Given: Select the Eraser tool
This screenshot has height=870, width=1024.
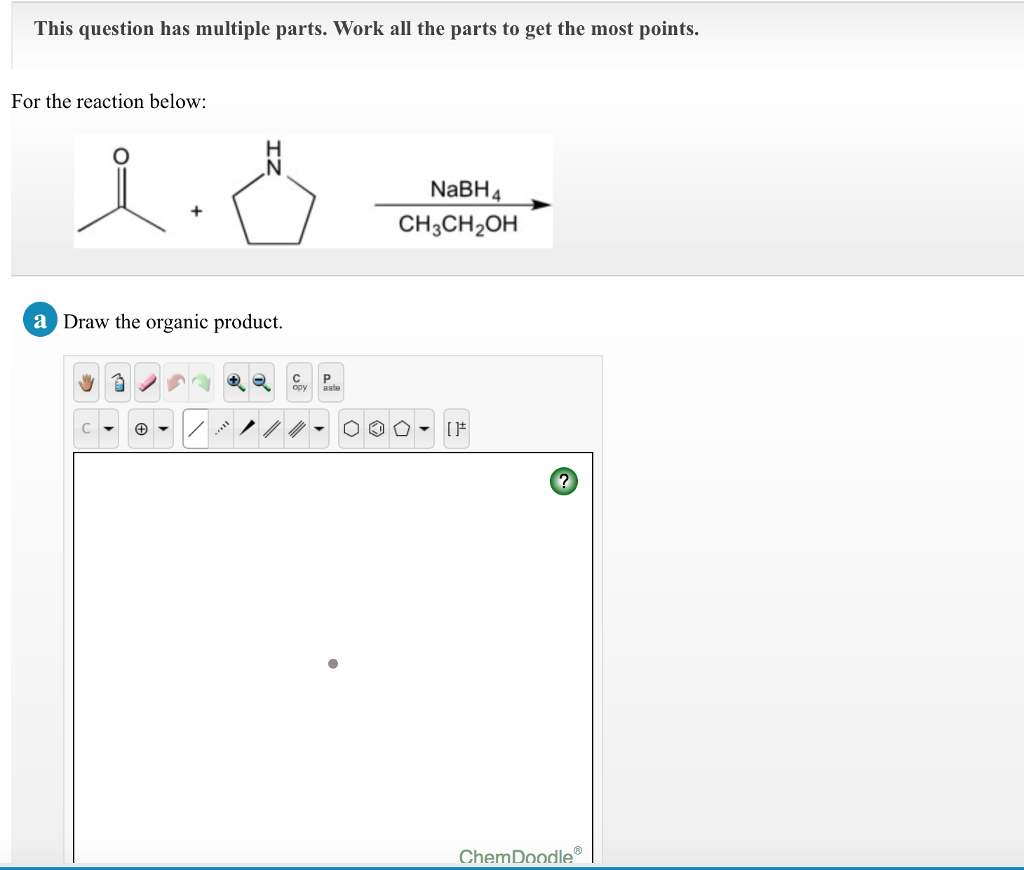Looking at the screenshot, I should tap(147, 381).
